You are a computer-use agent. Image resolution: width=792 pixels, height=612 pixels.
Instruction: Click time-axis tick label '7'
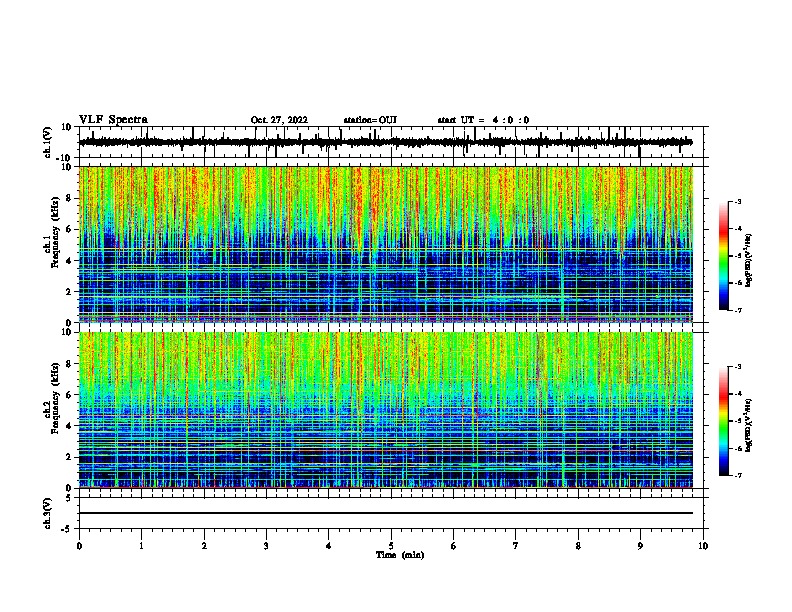pyautogui.click(x=516, y=546)
